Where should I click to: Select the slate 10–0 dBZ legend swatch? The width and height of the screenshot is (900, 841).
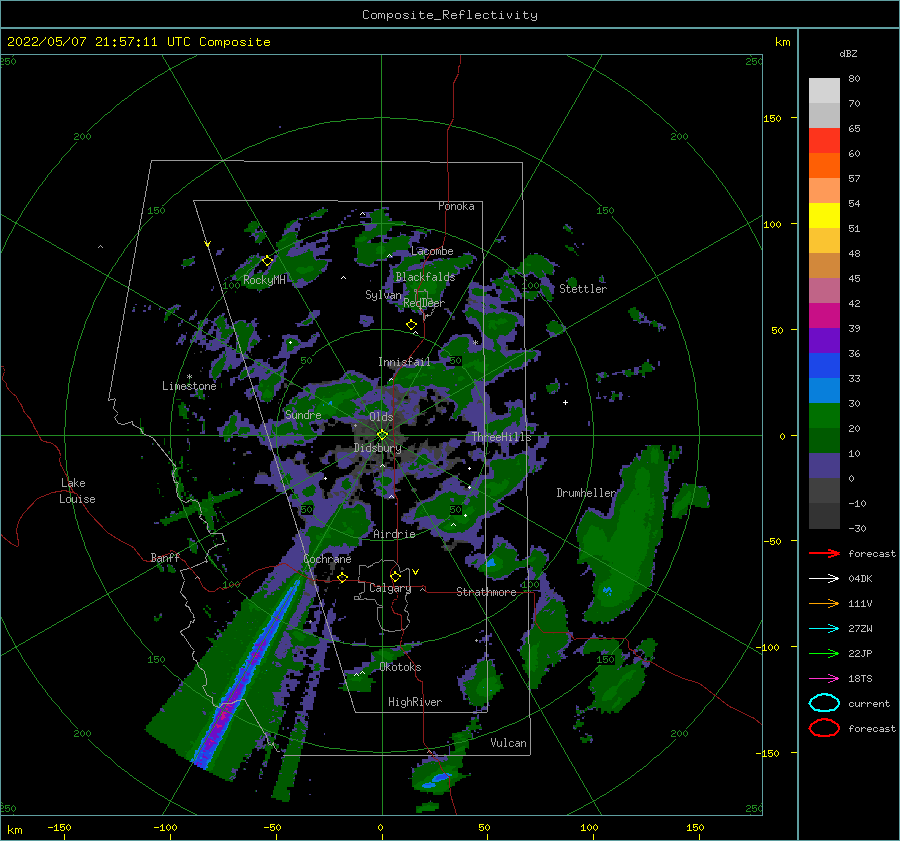pos(824,466)
